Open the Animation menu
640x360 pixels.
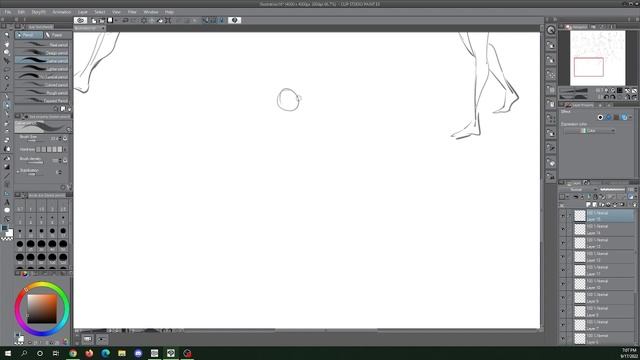pyautogui.click(x=62, y=12)
